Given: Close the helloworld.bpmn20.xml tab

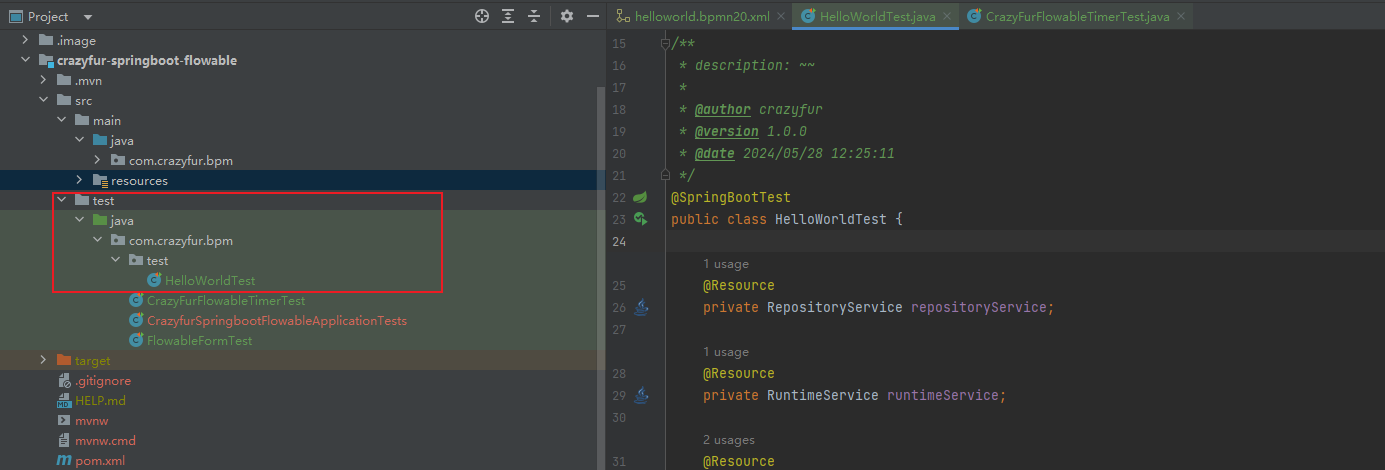Looking at the screenshot, I should [x=782, y=17].
